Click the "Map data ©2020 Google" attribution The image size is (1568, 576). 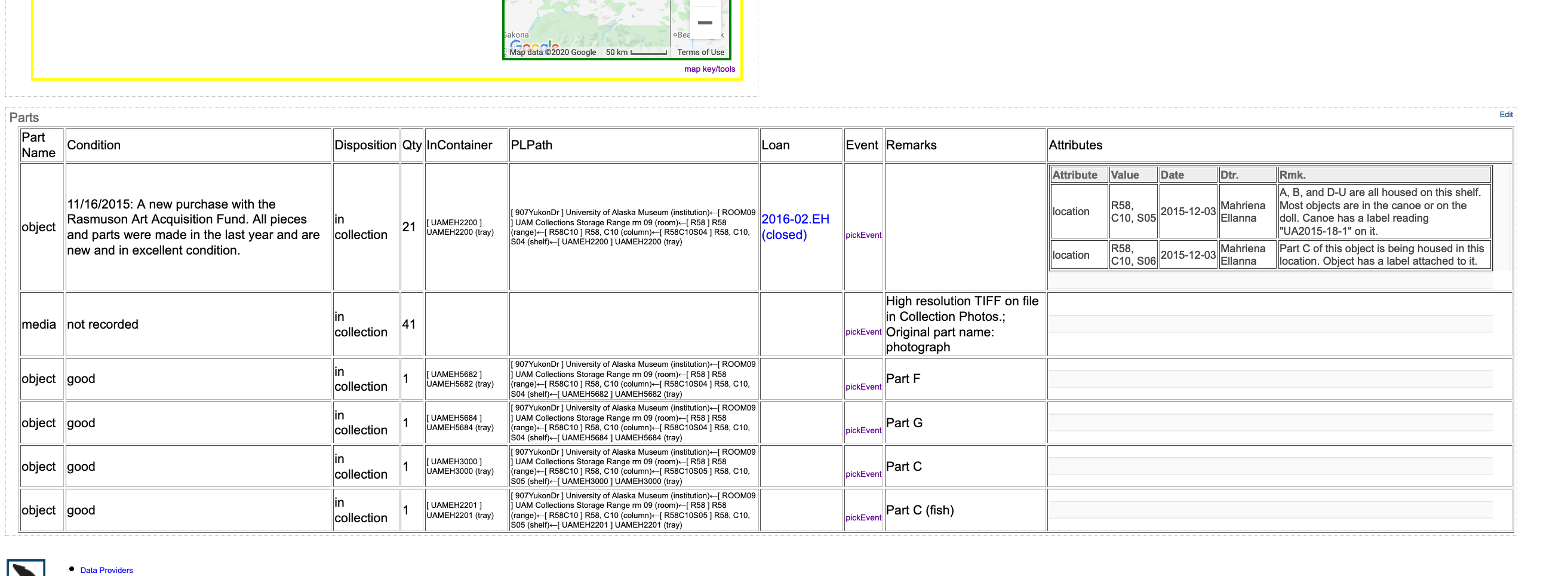(553, 53)
